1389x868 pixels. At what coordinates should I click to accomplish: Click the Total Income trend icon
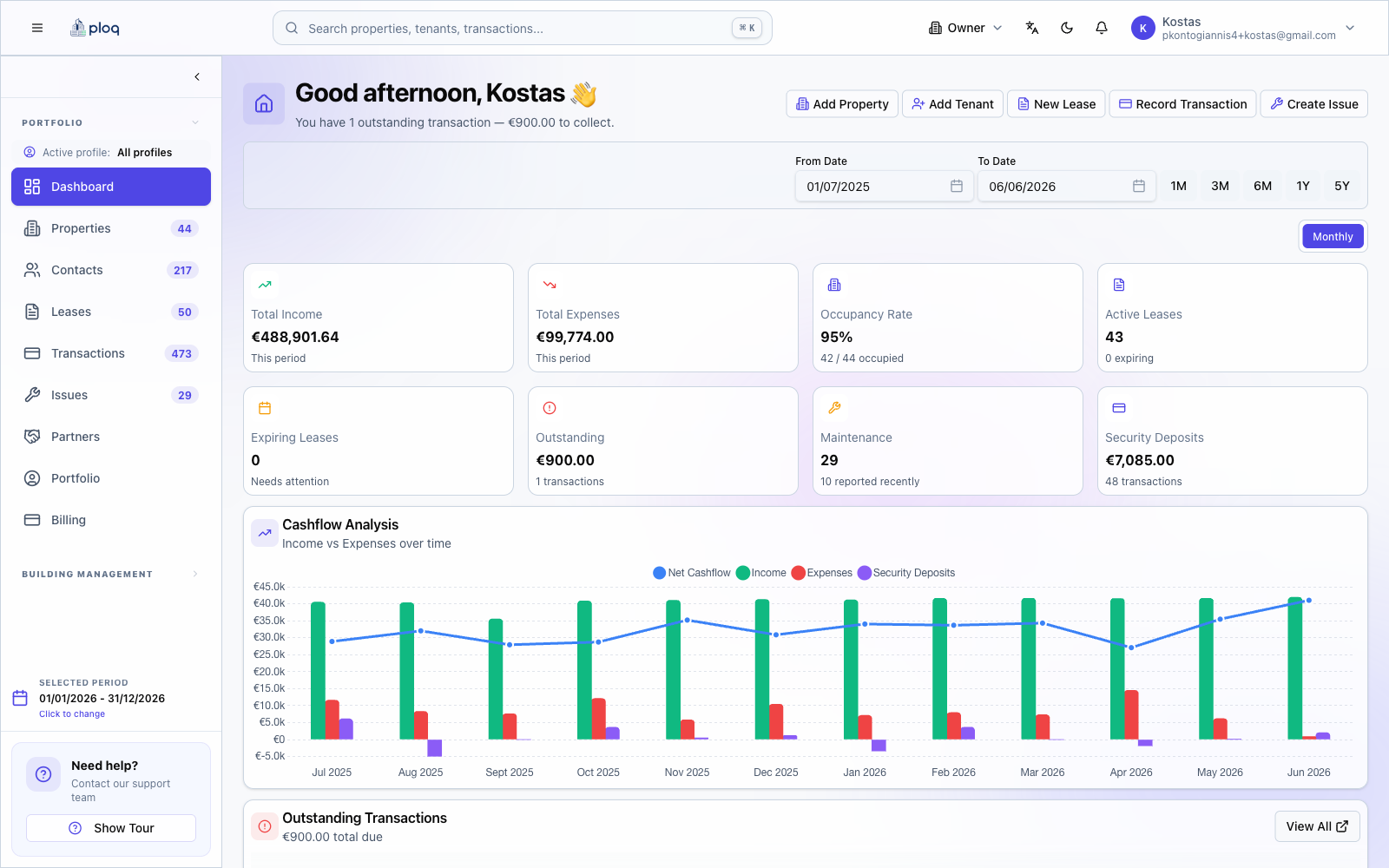click(x=265, y=285)
